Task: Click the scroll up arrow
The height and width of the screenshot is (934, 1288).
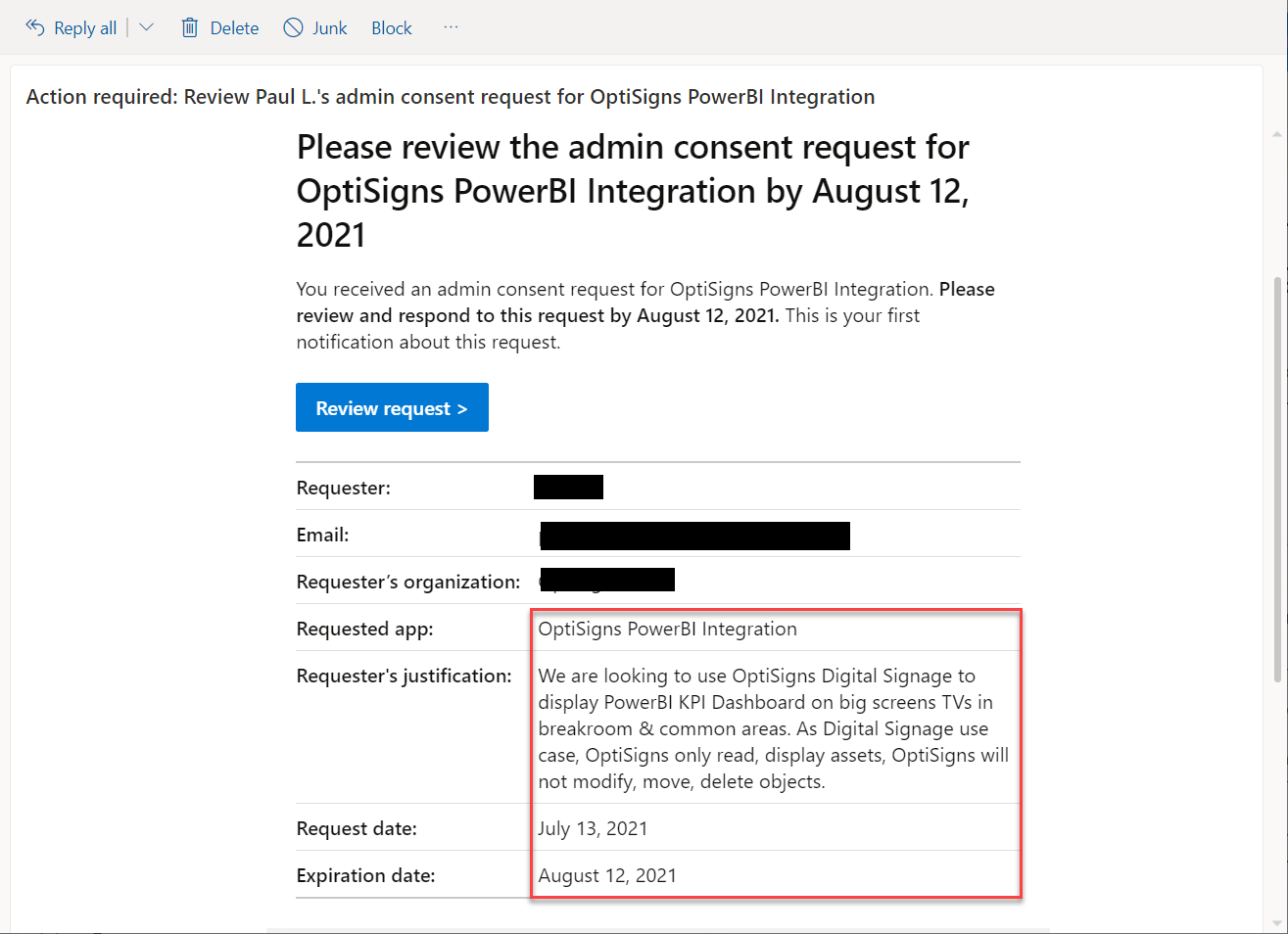Action: (x=1276, y=133)
